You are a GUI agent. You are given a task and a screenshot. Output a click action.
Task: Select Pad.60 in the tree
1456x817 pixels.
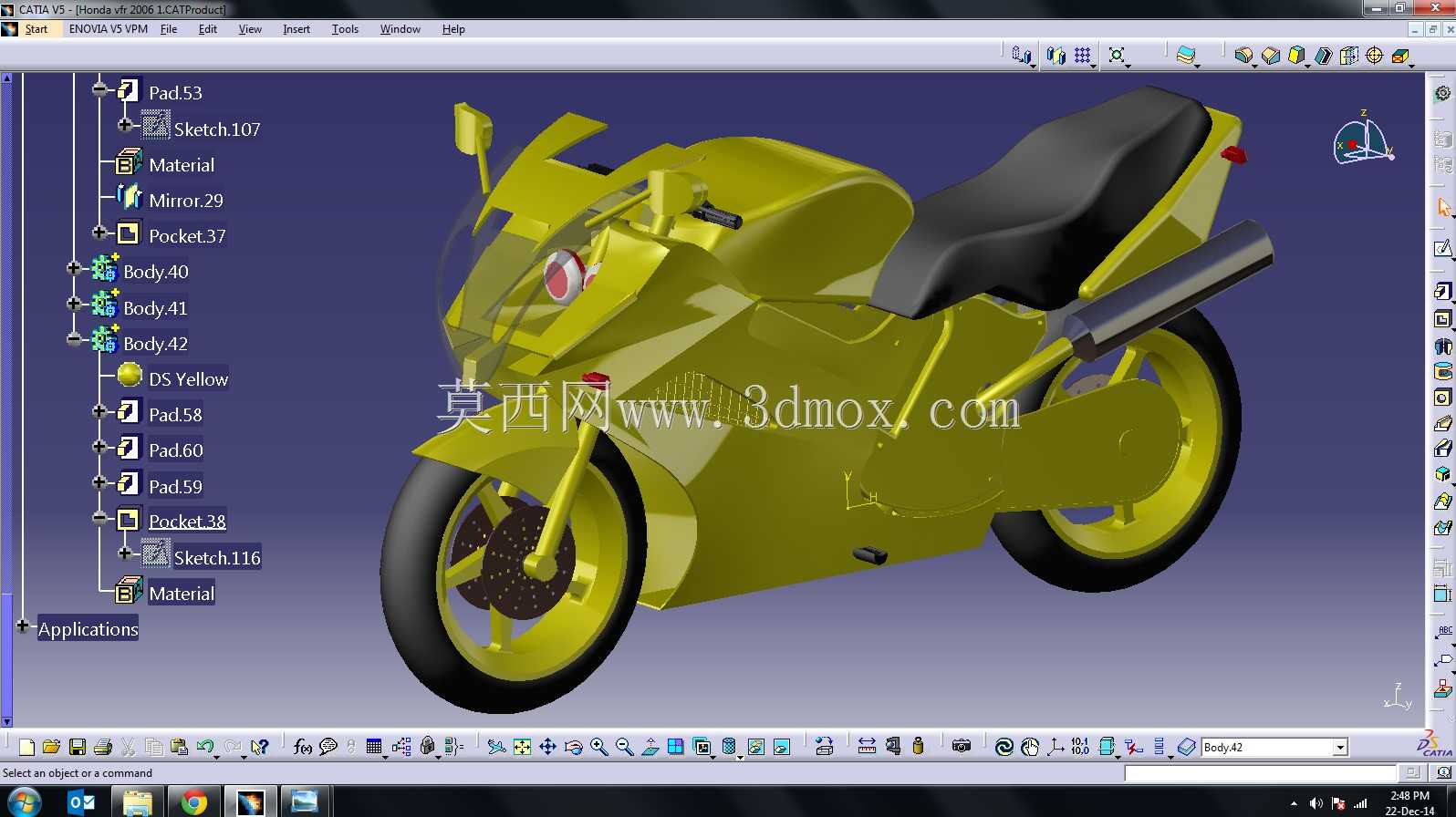[x=176, y=450]
